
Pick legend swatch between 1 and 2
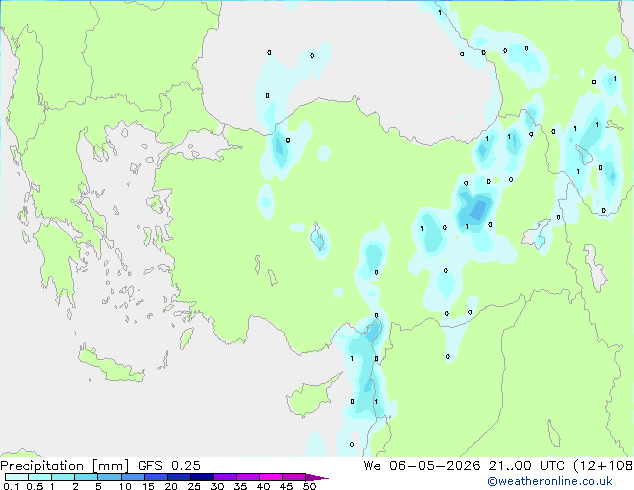pos(63,477)
